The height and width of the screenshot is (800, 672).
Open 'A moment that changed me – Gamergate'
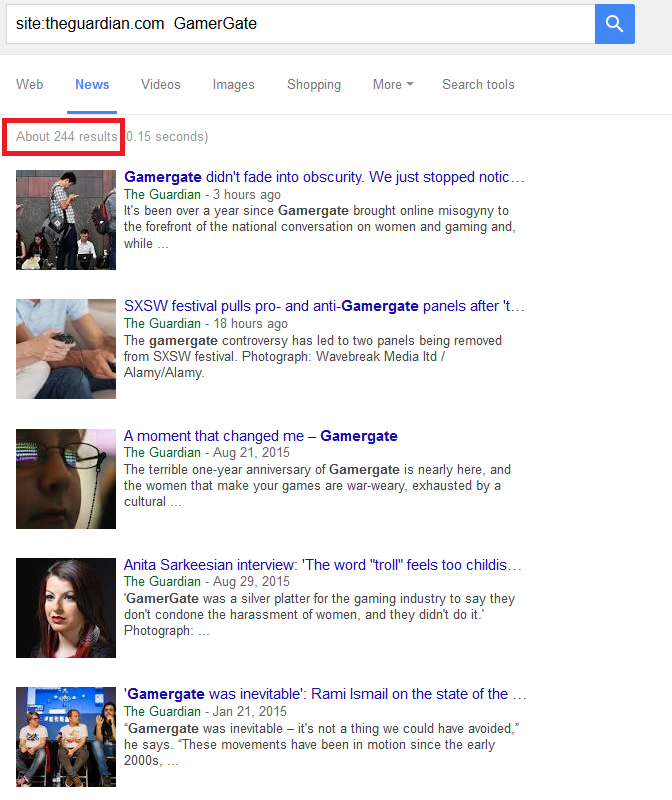[261, 436]
